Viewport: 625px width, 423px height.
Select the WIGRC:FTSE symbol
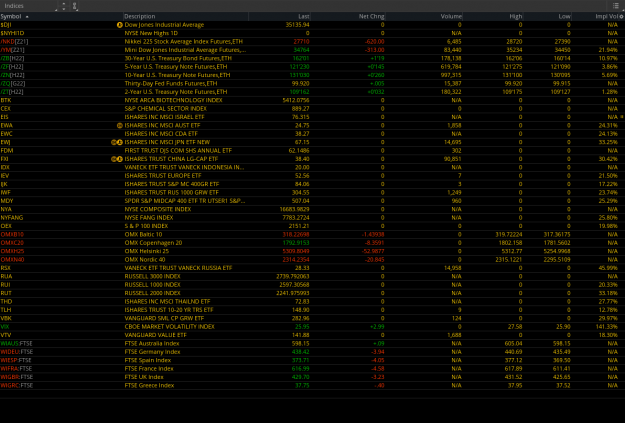pos(17,386)
